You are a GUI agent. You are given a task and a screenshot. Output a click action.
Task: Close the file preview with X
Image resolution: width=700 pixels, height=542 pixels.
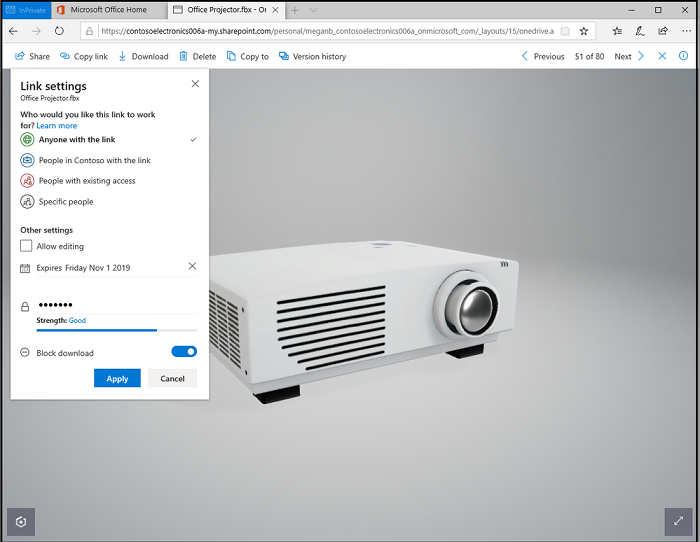pyautogui.click(x=662, y=56)
